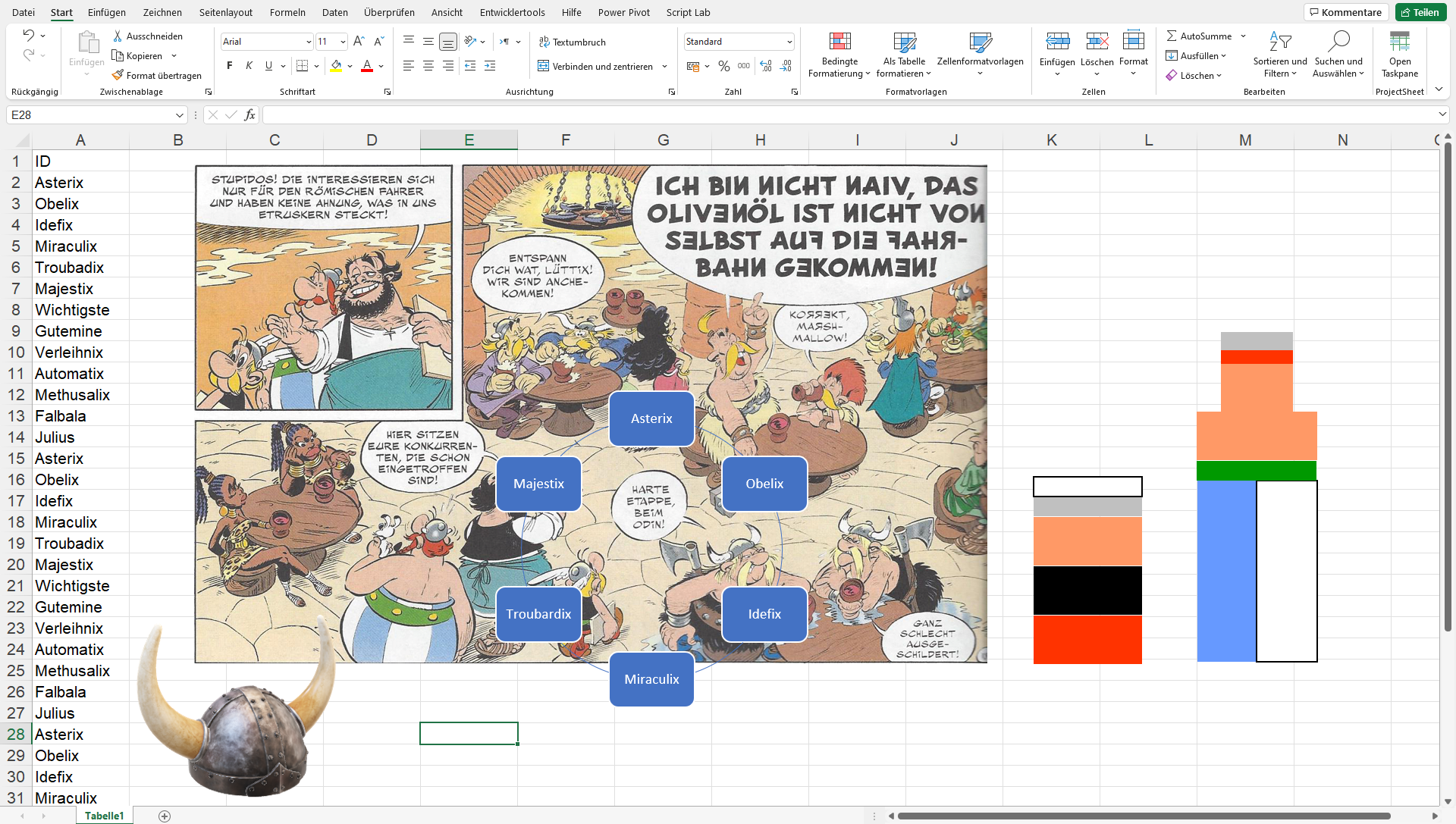Click the increase indent icon
1456x824 pixels.
click(x=490, y=66)
